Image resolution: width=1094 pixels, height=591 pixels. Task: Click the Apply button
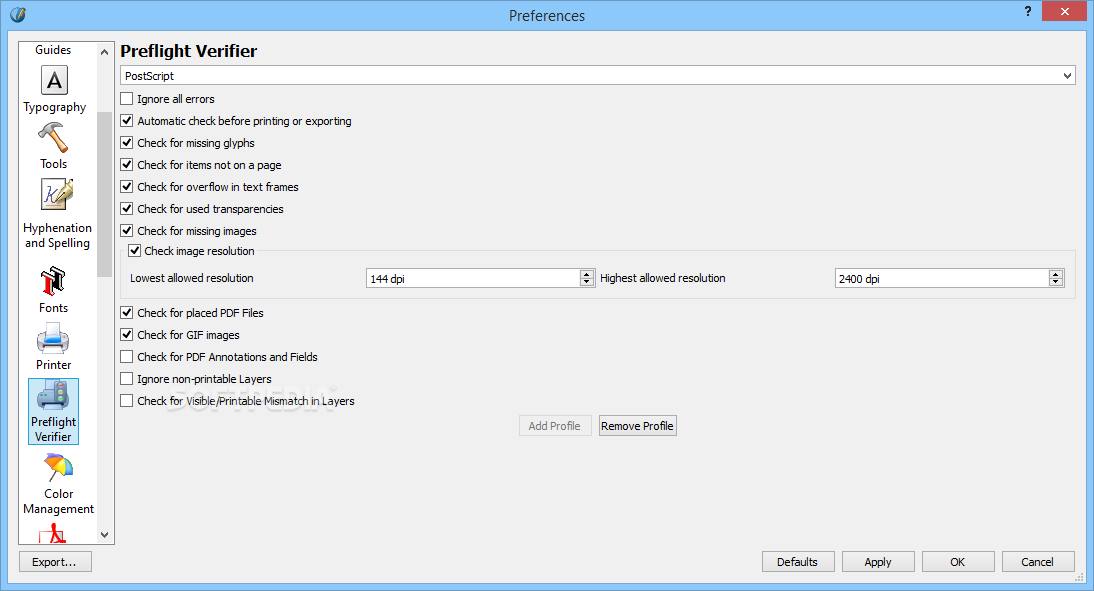(x=878, y=562)
